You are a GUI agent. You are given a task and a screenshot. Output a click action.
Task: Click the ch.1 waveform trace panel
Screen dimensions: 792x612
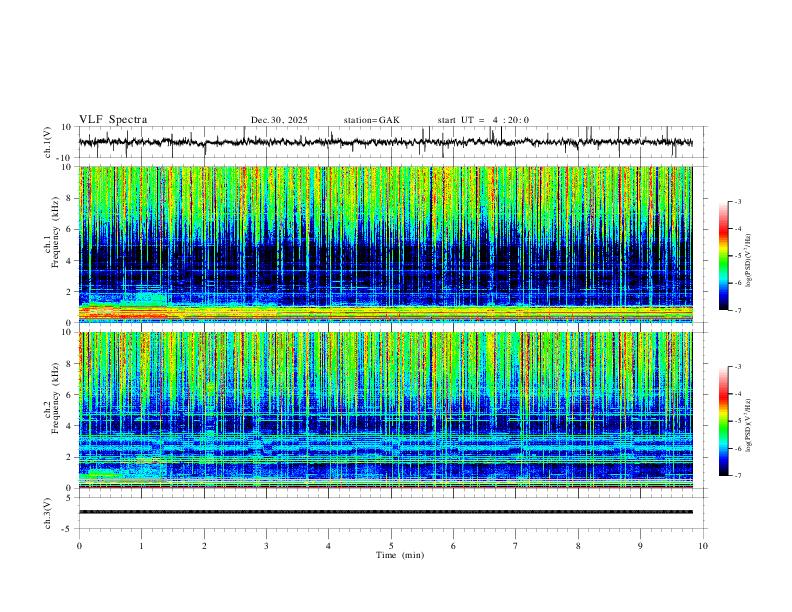393,142
